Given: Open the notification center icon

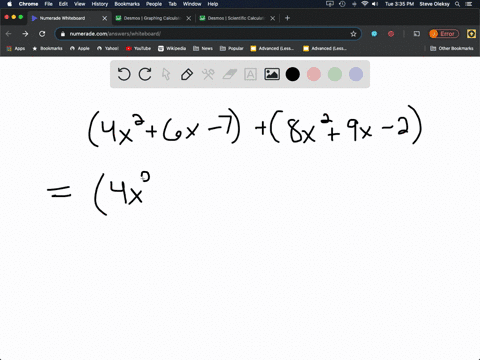Looking at the screenshot, I should pyautogui.click(x=469, y=4).
